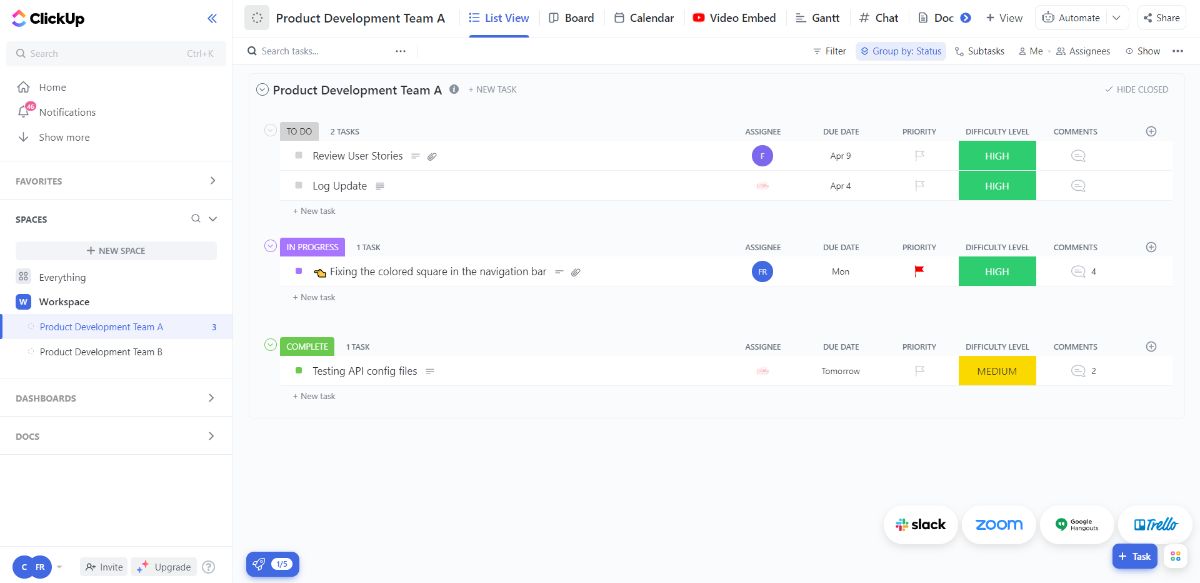
Task: Click the Share button
Action: click(x=1160, y=18)
